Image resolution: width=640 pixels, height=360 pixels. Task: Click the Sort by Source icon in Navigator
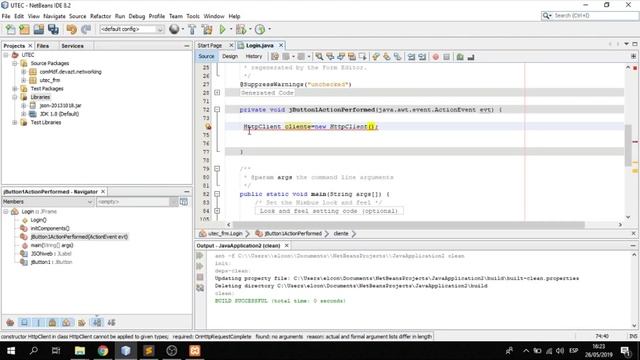click(111, 322)
